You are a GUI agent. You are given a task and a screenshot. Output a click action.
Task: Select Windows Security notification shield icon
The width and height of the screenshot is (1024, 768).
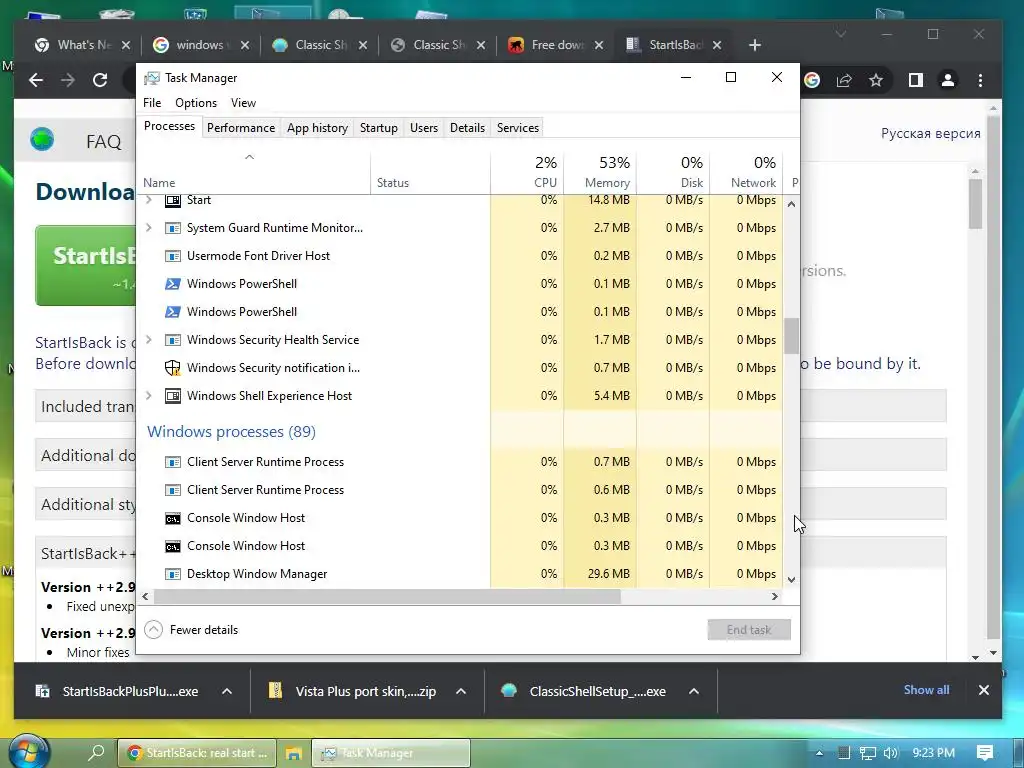[172, 368]
